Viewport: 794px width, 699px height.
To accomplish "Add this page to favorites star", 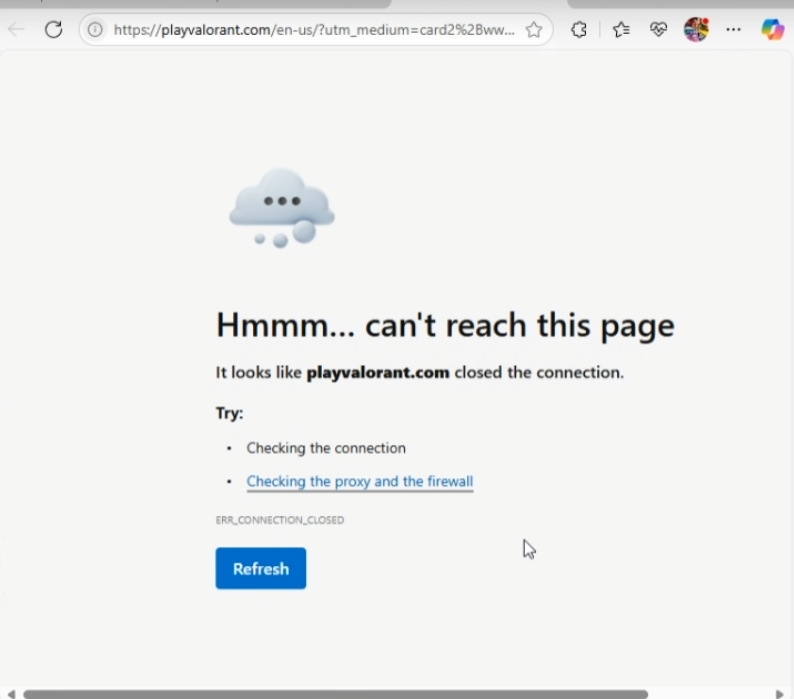I will [x=534, y=30].
